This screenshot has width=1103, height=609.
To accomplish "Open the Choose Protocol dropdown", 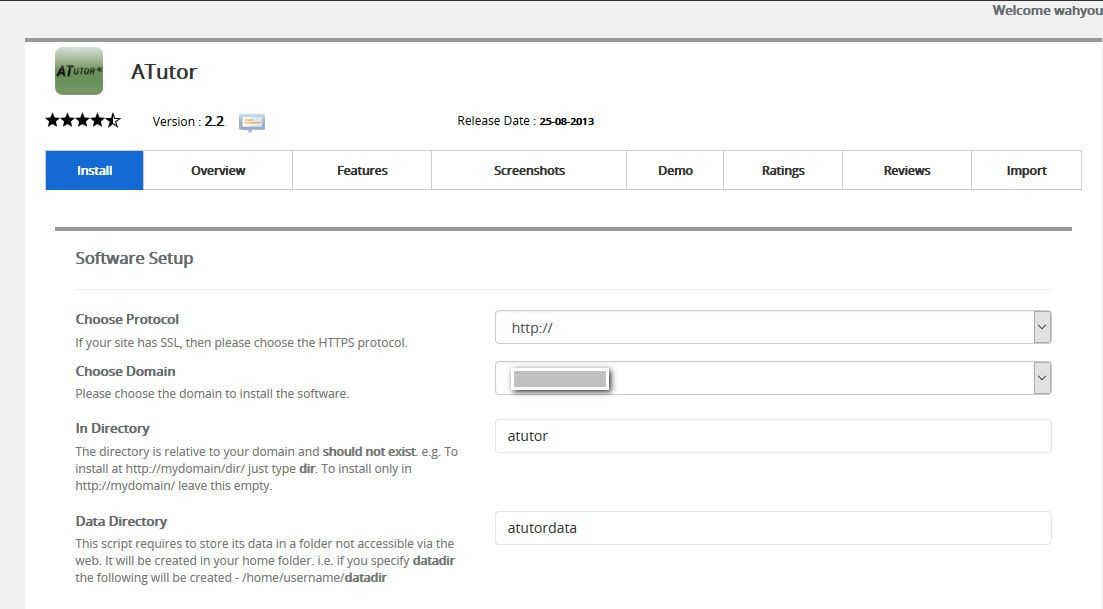I will click(772, 326).
